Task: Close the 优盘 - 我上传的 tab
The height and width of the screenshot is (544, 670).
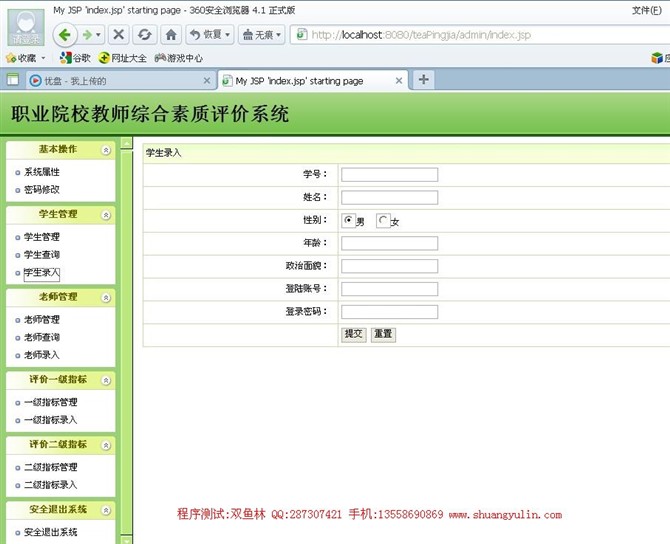Action: (x=207, y=81)
